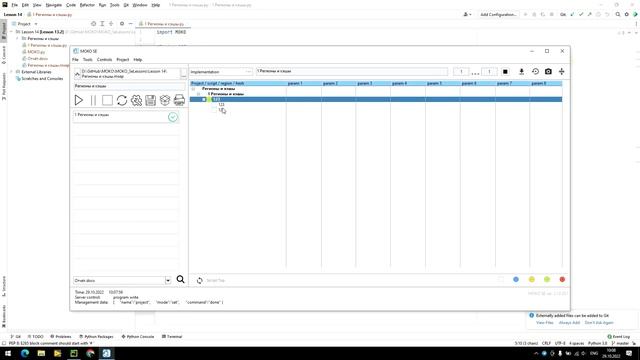Pause execution in MOKO SE toolbar
The height and width of the screenshot is (360, 640).
point(93,100)
